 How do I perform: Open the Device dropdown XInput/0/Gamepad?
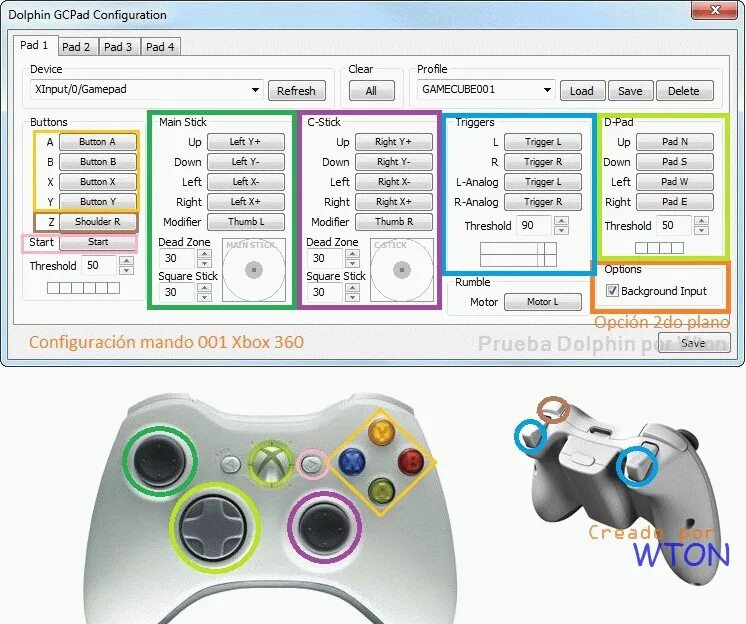click(x=147, y=89)
